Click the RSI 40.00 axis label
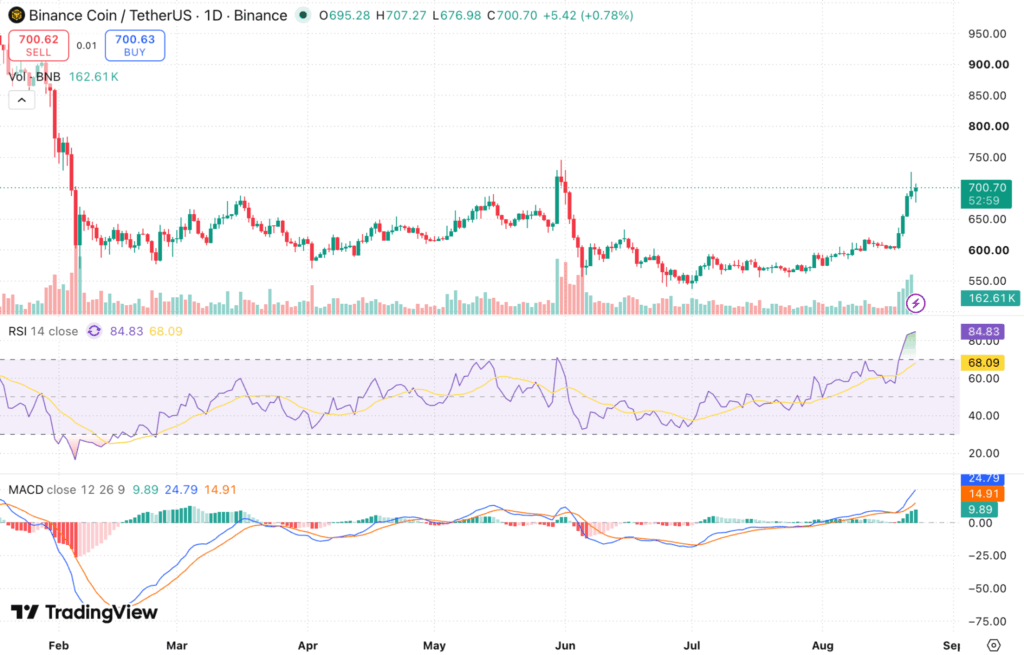 pyautogui.click(x=984, y=416)
